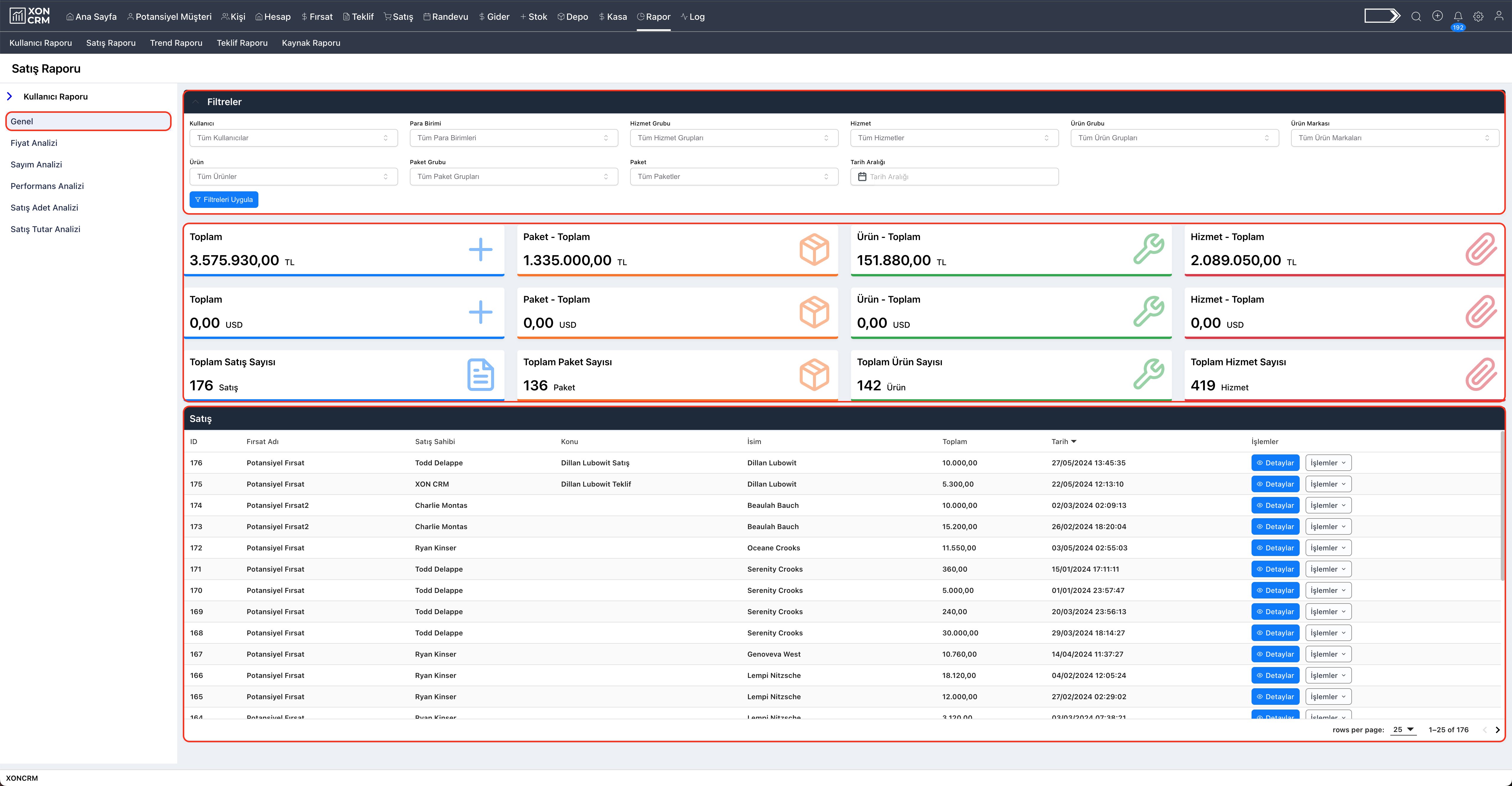Open the Ürün Grubu dropdown
This screenshot has width=1512, height=786.
coord(1174,138)
